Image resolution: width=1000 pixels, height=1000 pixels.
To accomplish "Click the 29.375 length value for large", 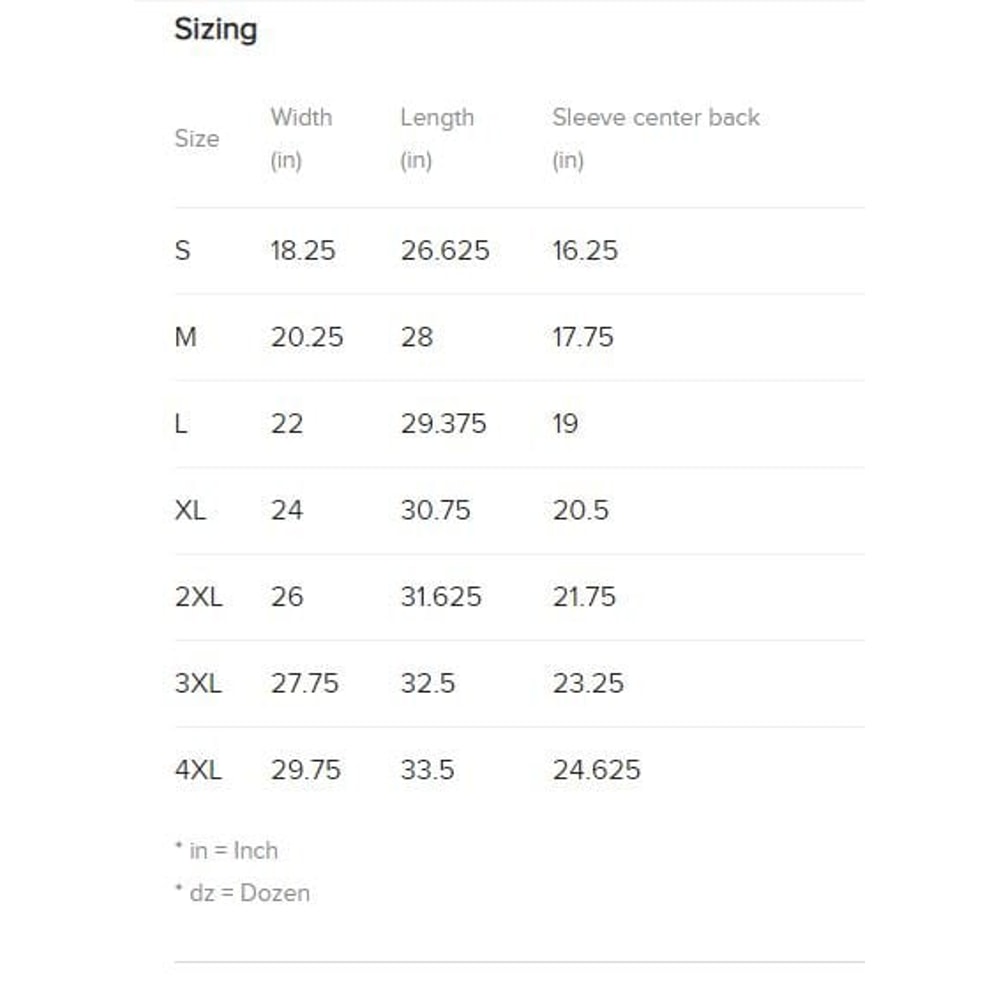I will pos(443,424).
